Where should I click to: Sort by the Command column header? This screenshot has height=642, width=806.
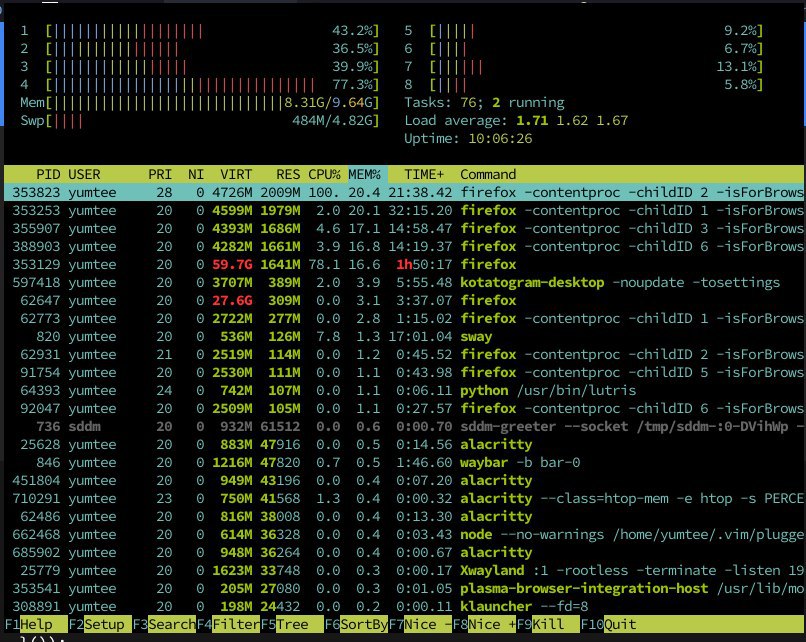488,175
